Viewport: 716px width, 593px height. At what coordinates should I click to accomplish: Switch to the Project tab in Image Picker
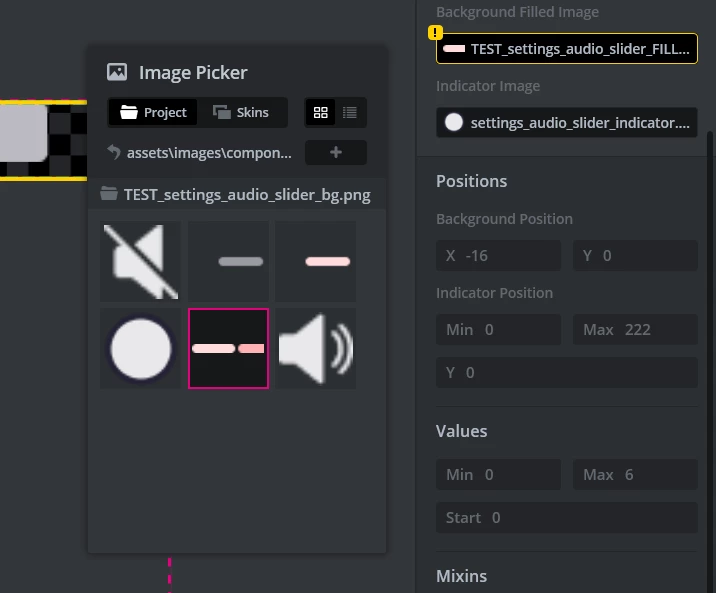[x=153, y=112]
